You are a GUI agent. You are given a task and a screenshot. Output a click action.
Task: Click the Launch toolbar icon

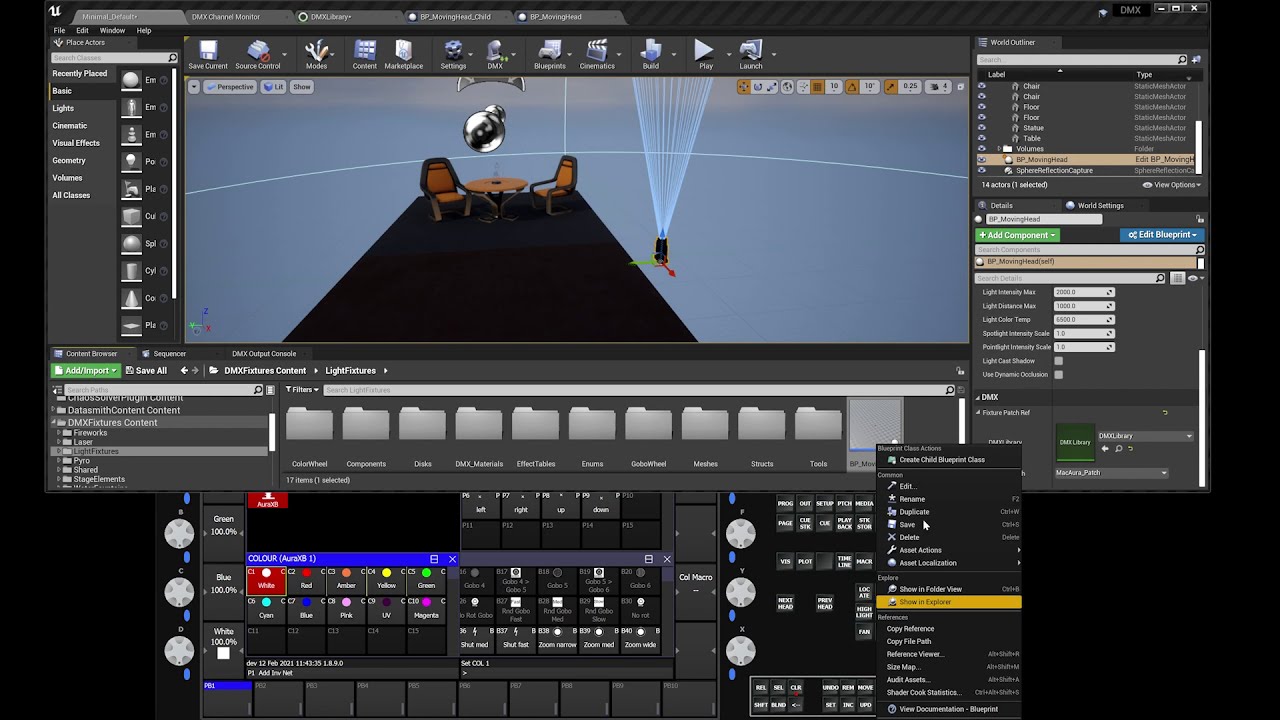click(751, 55)
